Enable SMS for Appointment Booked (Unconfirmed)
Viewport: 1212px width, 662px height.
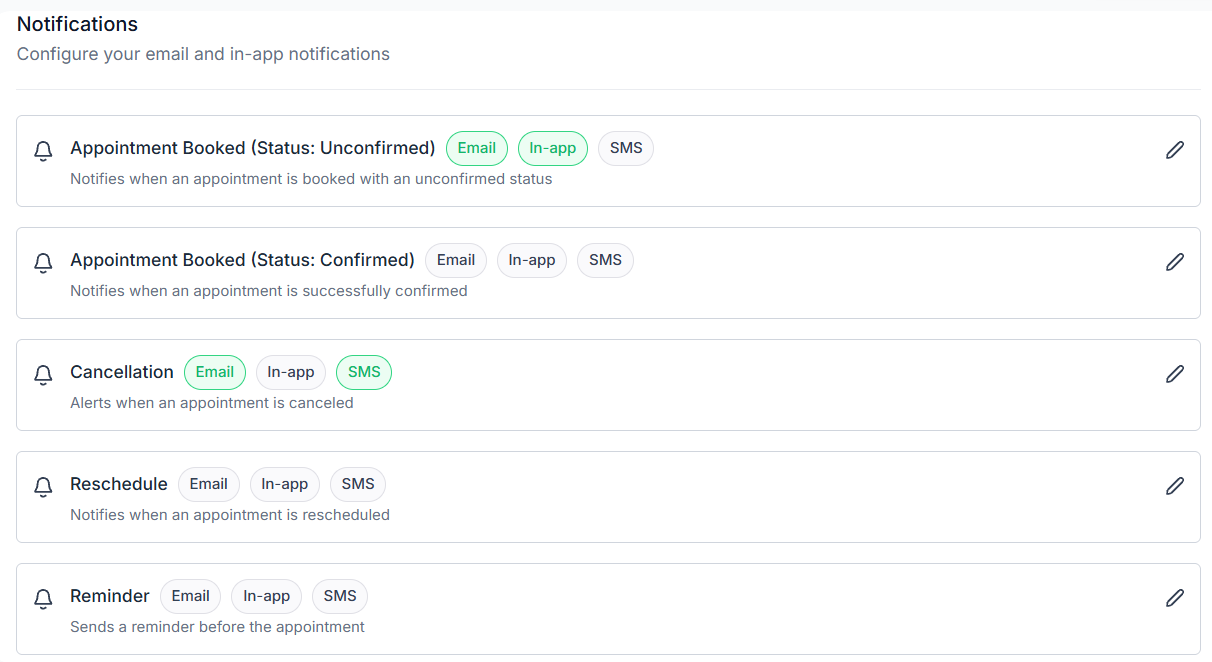tap(625, 148)
